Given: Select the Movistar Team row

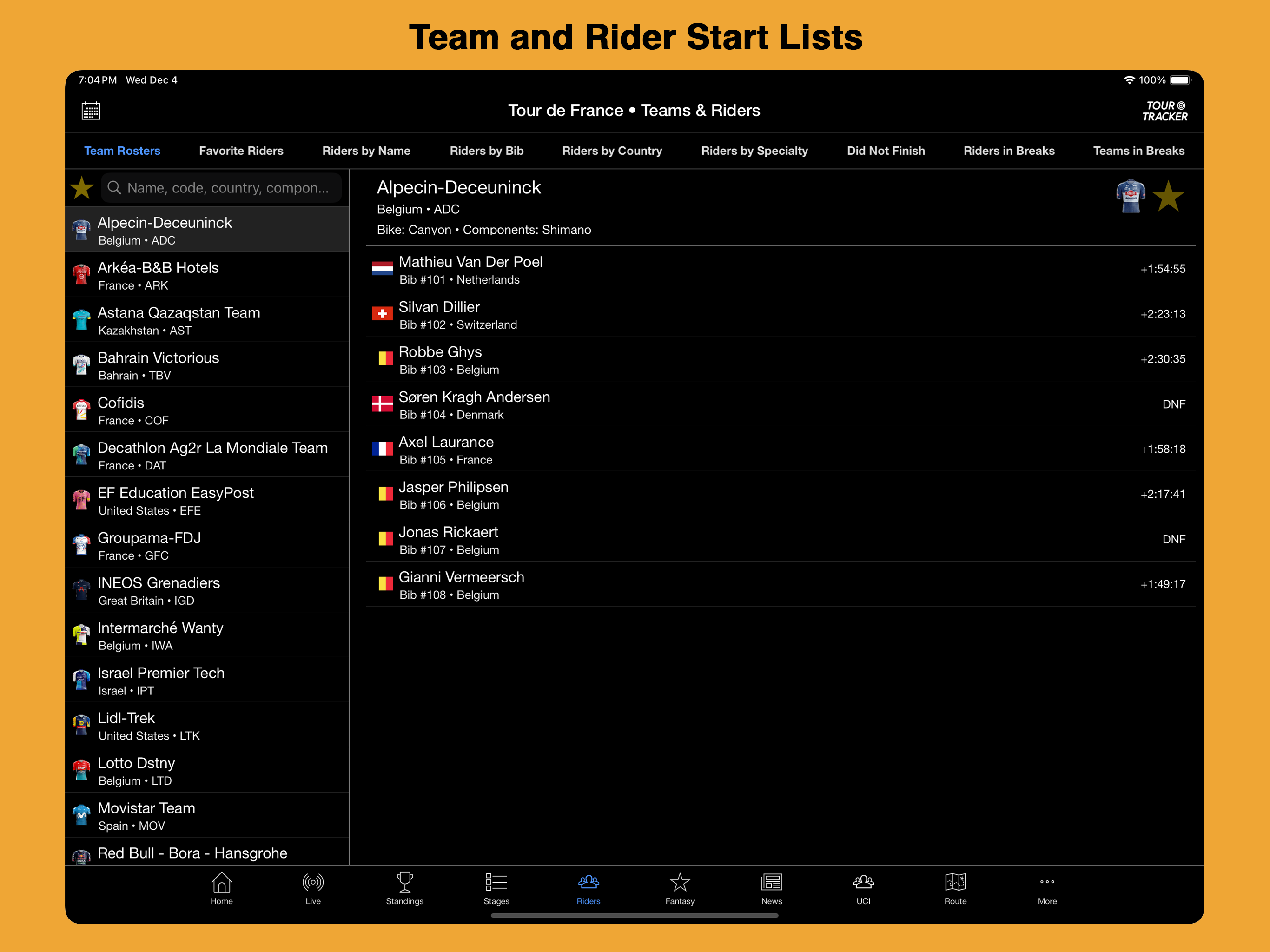Looking at the screenshot, I should coord(207,815).
